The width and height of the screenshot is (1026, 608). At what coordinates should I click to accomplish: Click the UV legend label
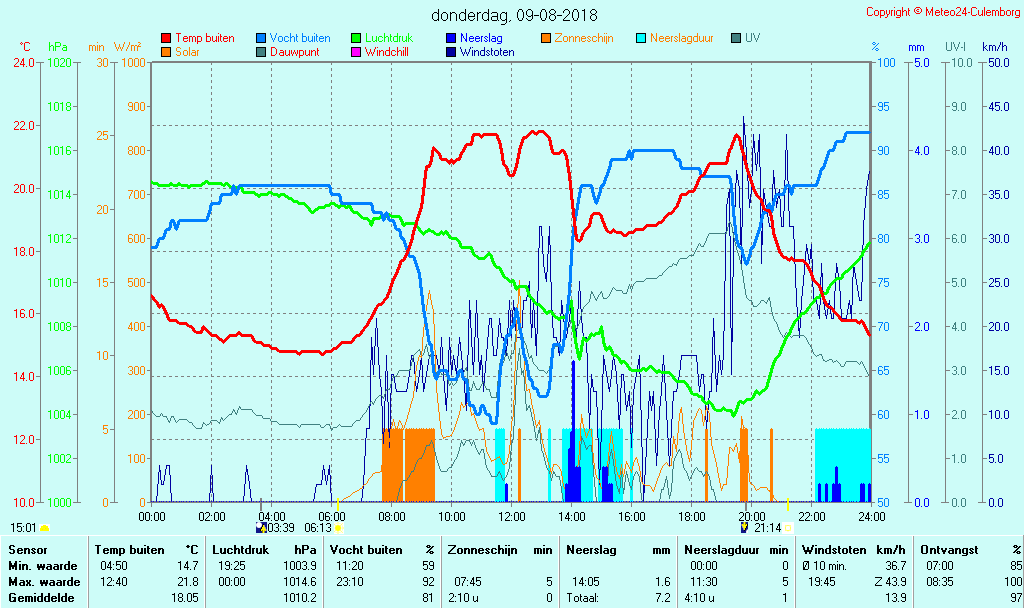752,38
